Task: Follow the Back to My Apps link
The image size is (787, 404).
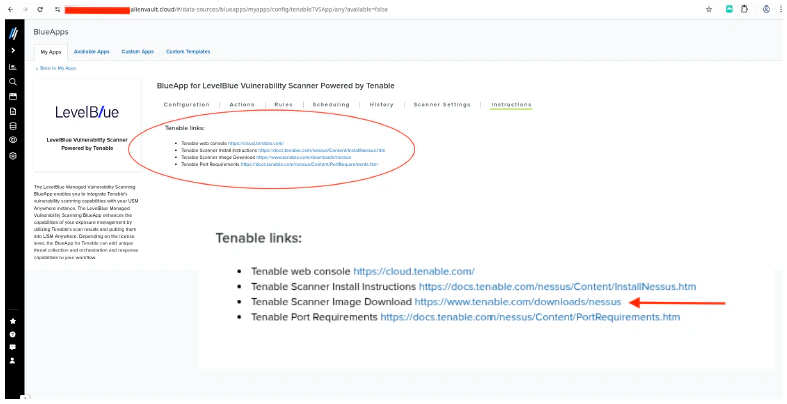Action: coord(56,68)
